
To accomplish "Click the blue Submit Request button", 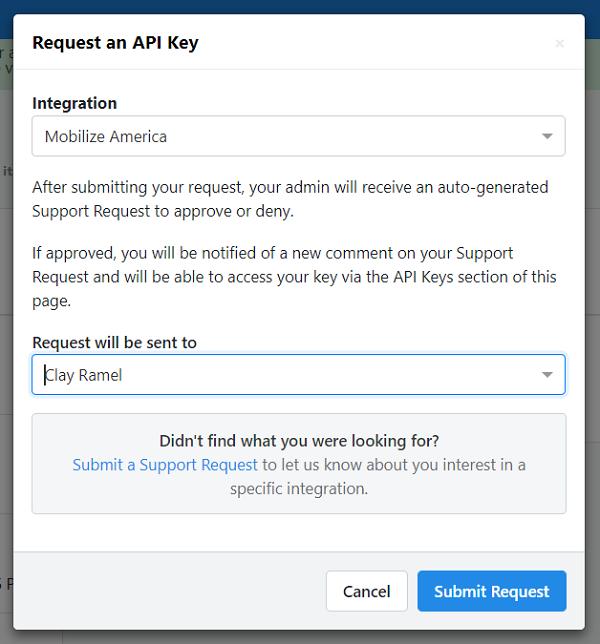I will tap(491, 591).
